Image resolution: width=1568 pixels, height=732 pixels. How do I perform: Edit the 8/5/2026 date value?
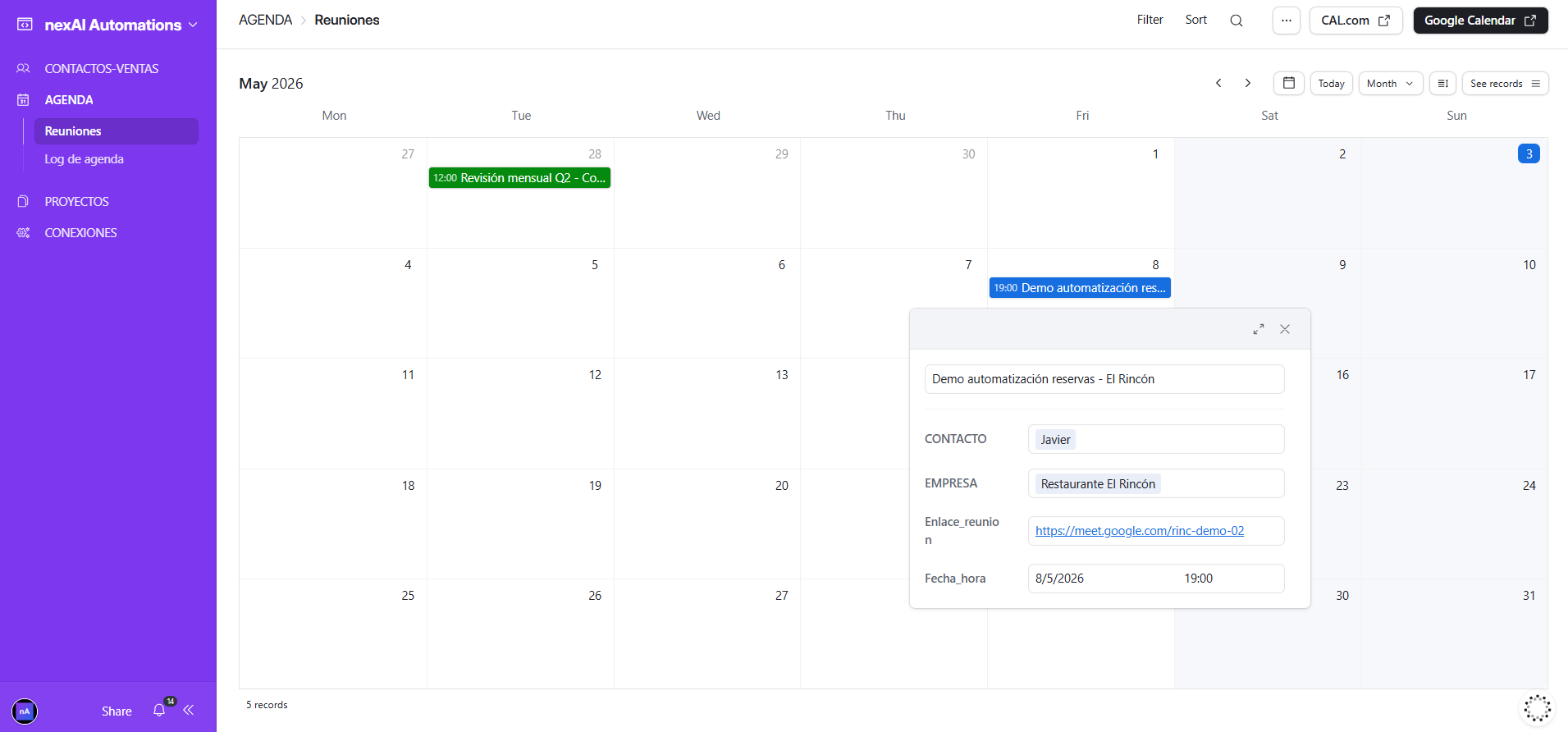coord(1059,579)
